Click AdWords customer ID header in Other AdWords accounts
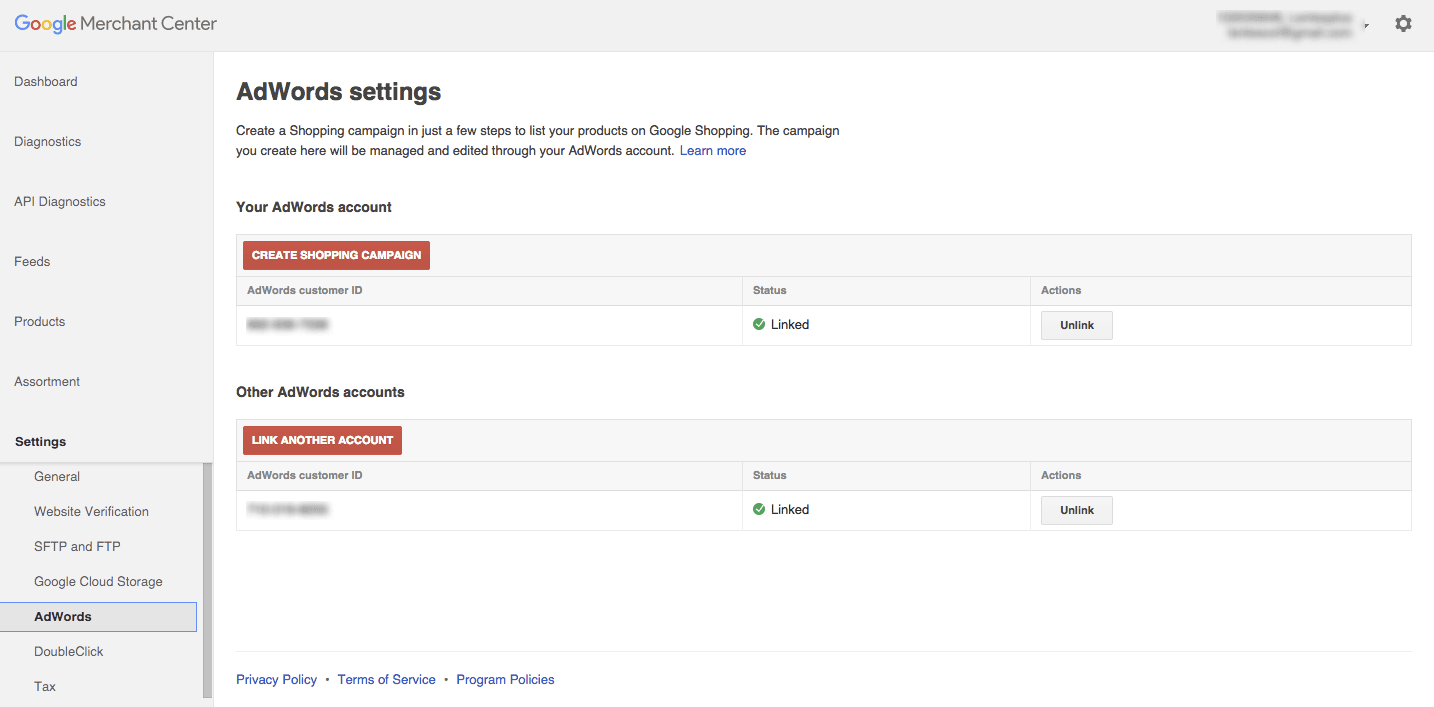This screenshot has width=1434, height=707. click(x=305, y=475)
